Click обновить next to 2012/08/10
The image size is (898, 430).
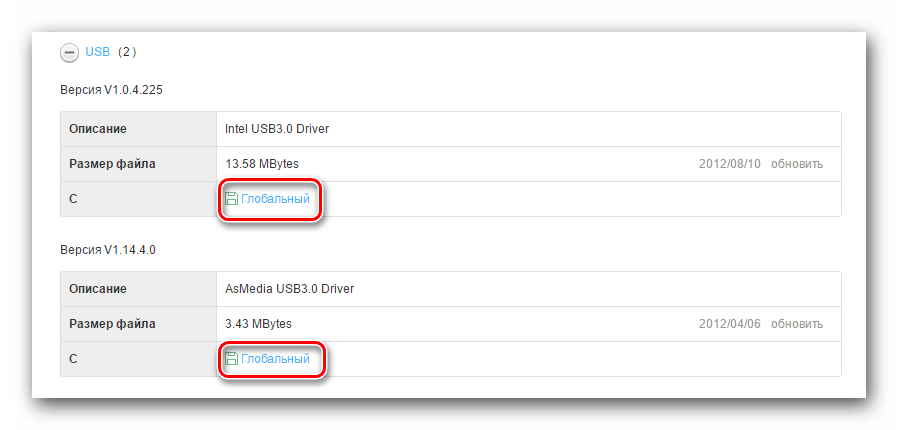pos(797,164)
